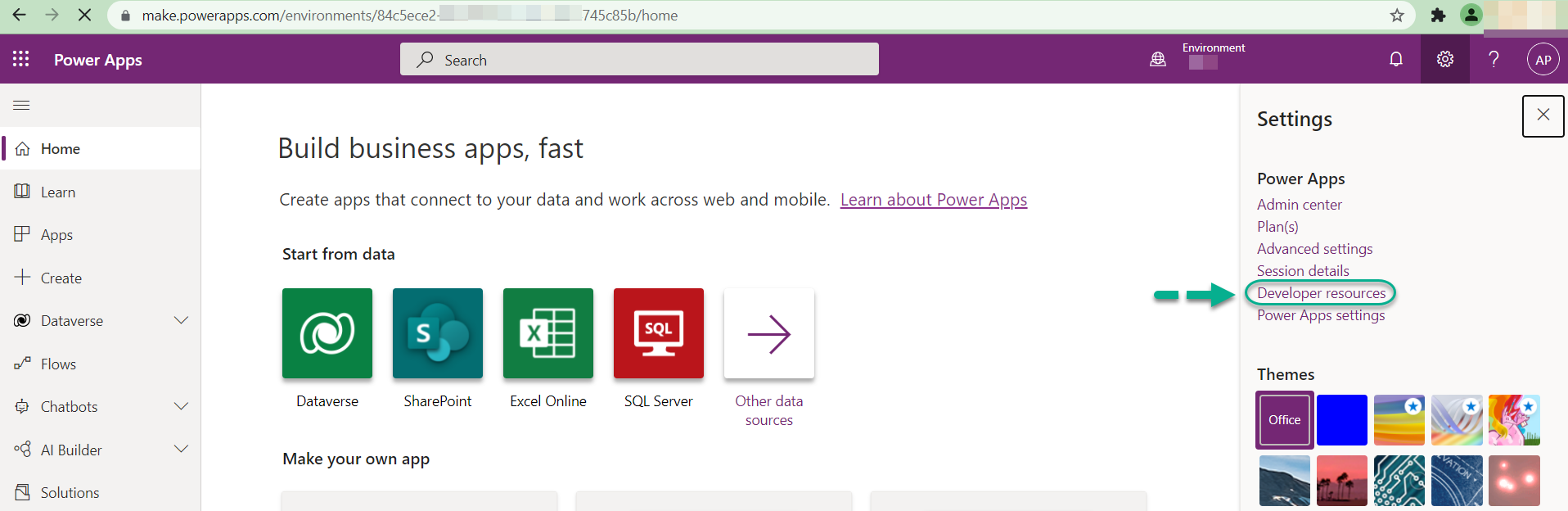Image resolution: width=1568 pixels, height=511 pixels.
Task: Select the solid blue theme swatch
Action: point(1342,420)
